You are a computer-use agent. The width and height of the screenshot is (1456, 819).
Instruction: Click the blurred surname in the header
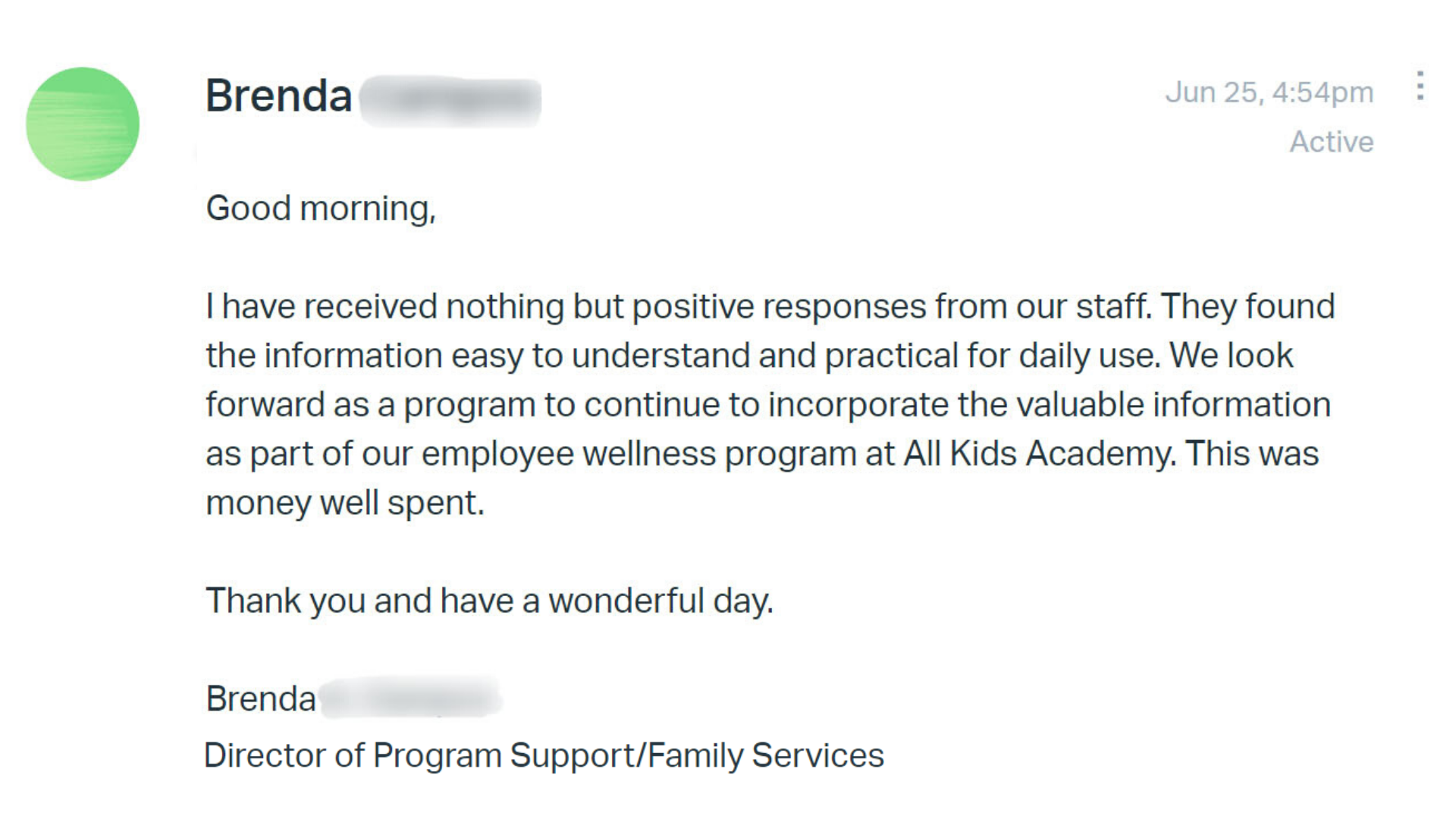pyautogui.click(x=450, y=101)
